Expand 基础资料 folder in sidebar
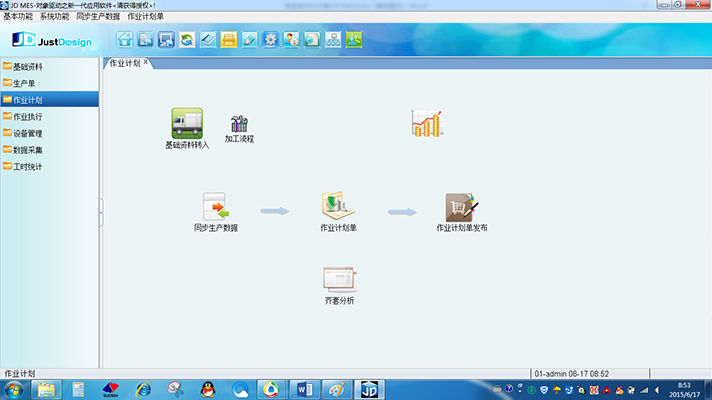 [x=28, y=67]
